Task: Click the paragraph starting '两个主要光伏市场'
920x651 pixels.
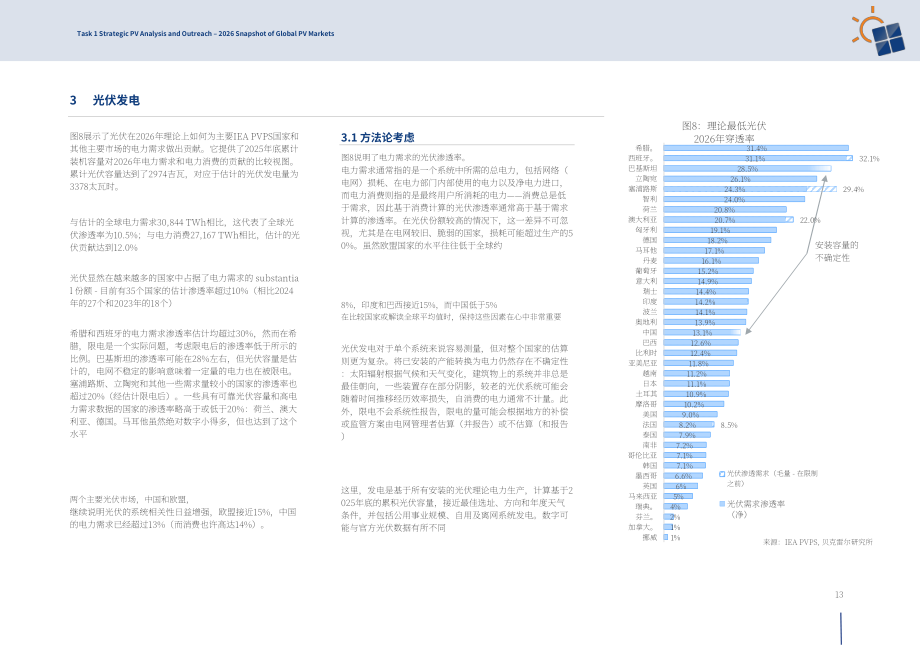Action: 183,512
